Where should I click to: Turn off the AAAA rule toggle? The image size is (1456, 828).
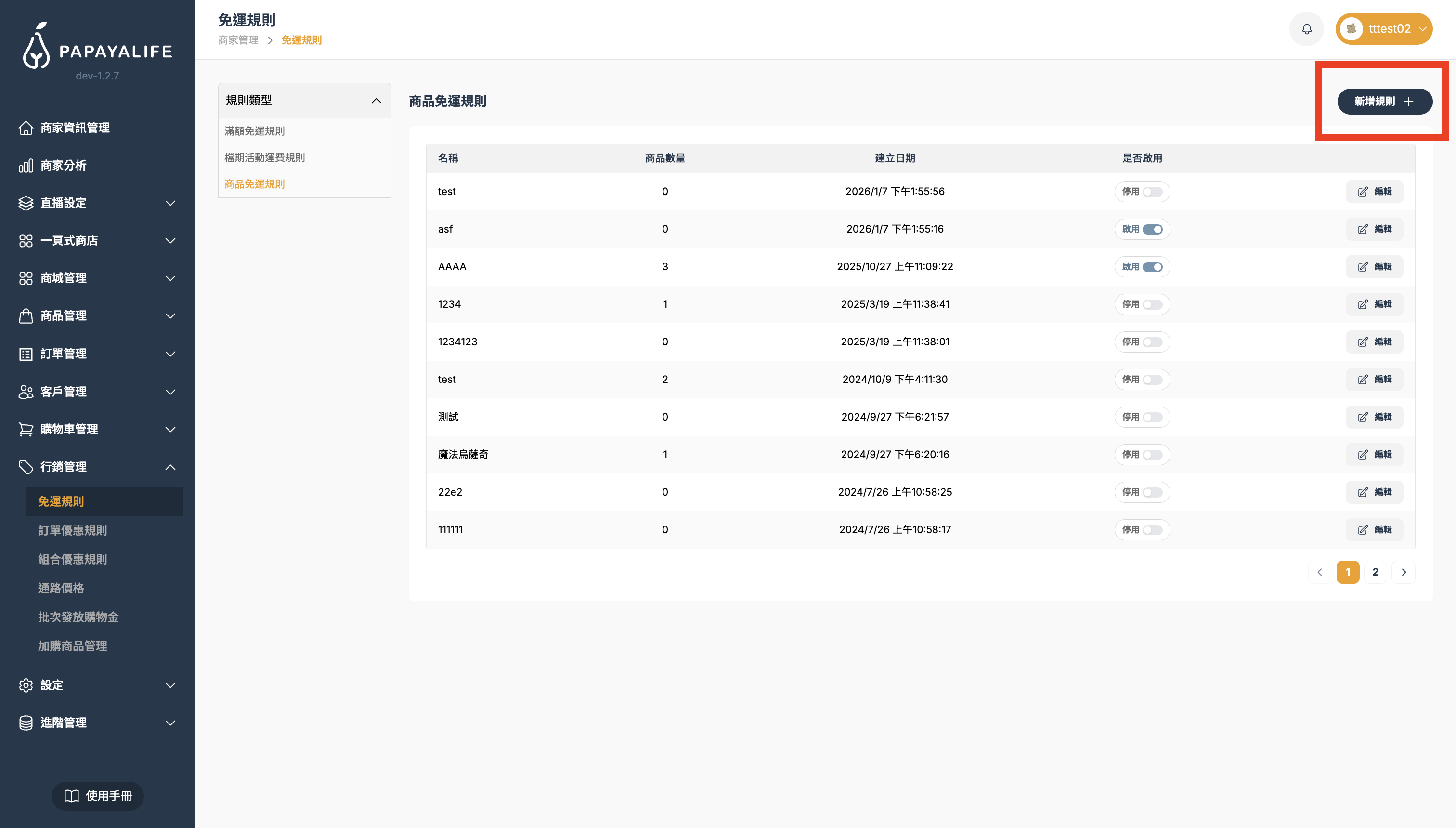pos(1152,267)
